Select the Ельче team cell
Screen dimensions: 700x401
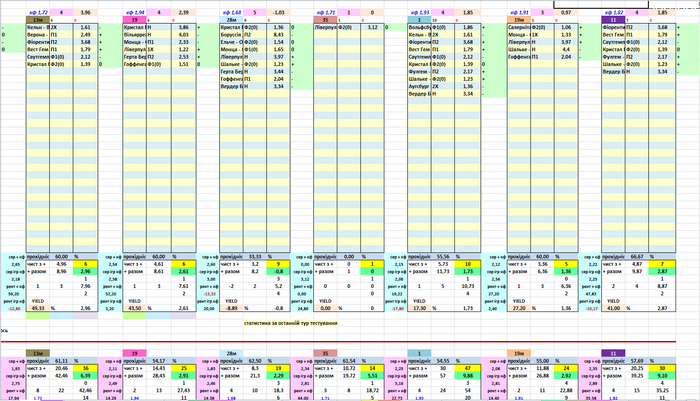(232, 42)
